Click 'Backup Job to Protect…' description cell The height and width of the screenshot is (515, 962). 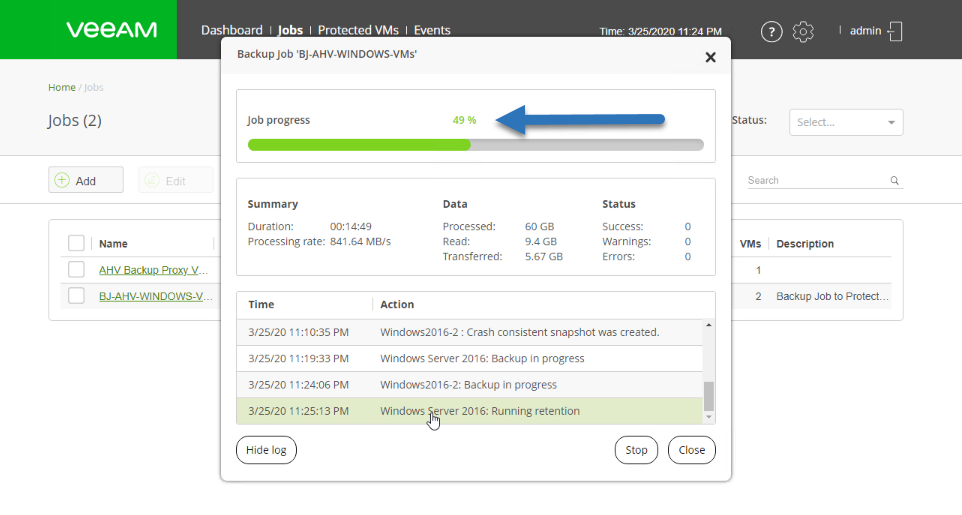833,296
